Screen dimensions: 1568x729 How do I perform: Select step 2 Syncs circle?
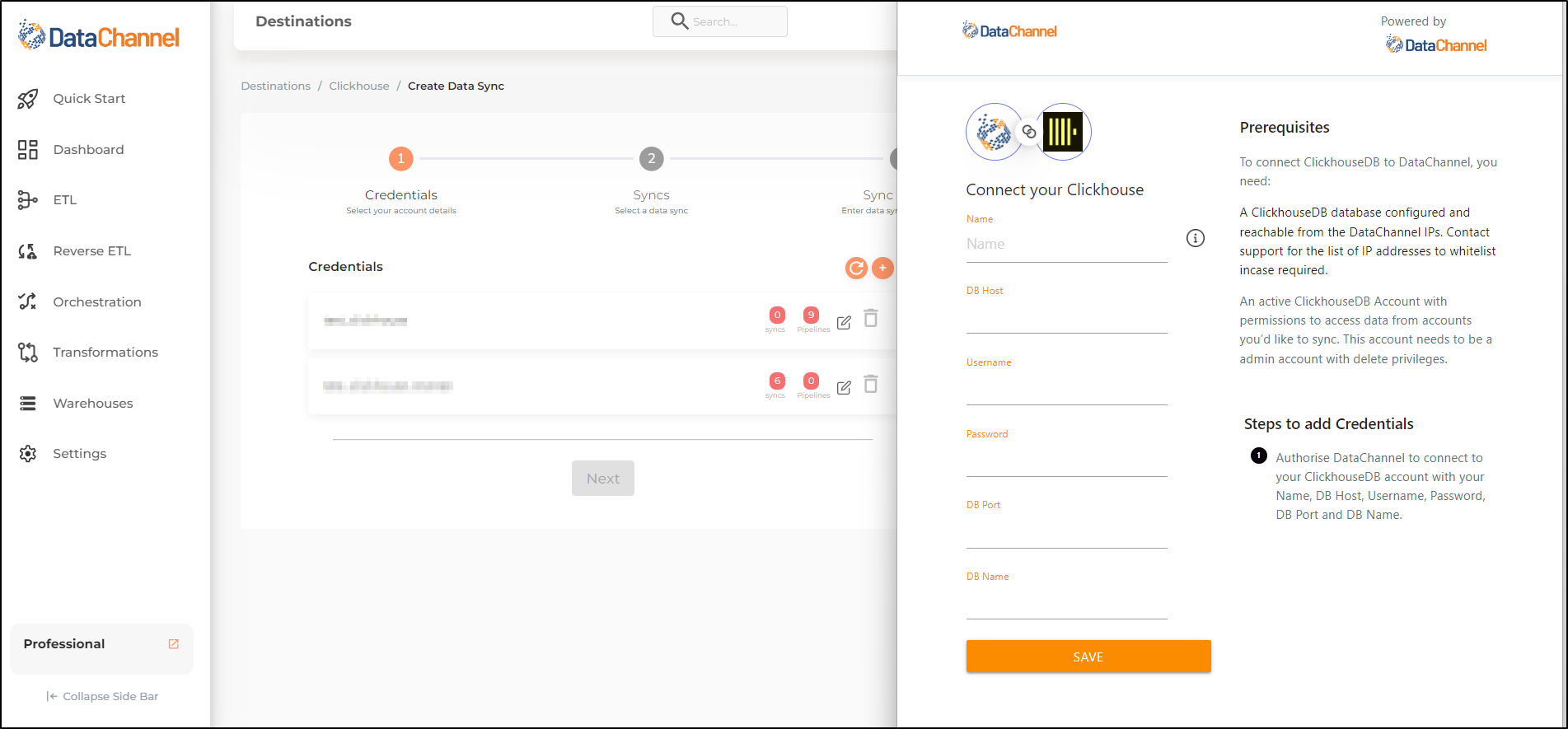[x=652, y=158]
